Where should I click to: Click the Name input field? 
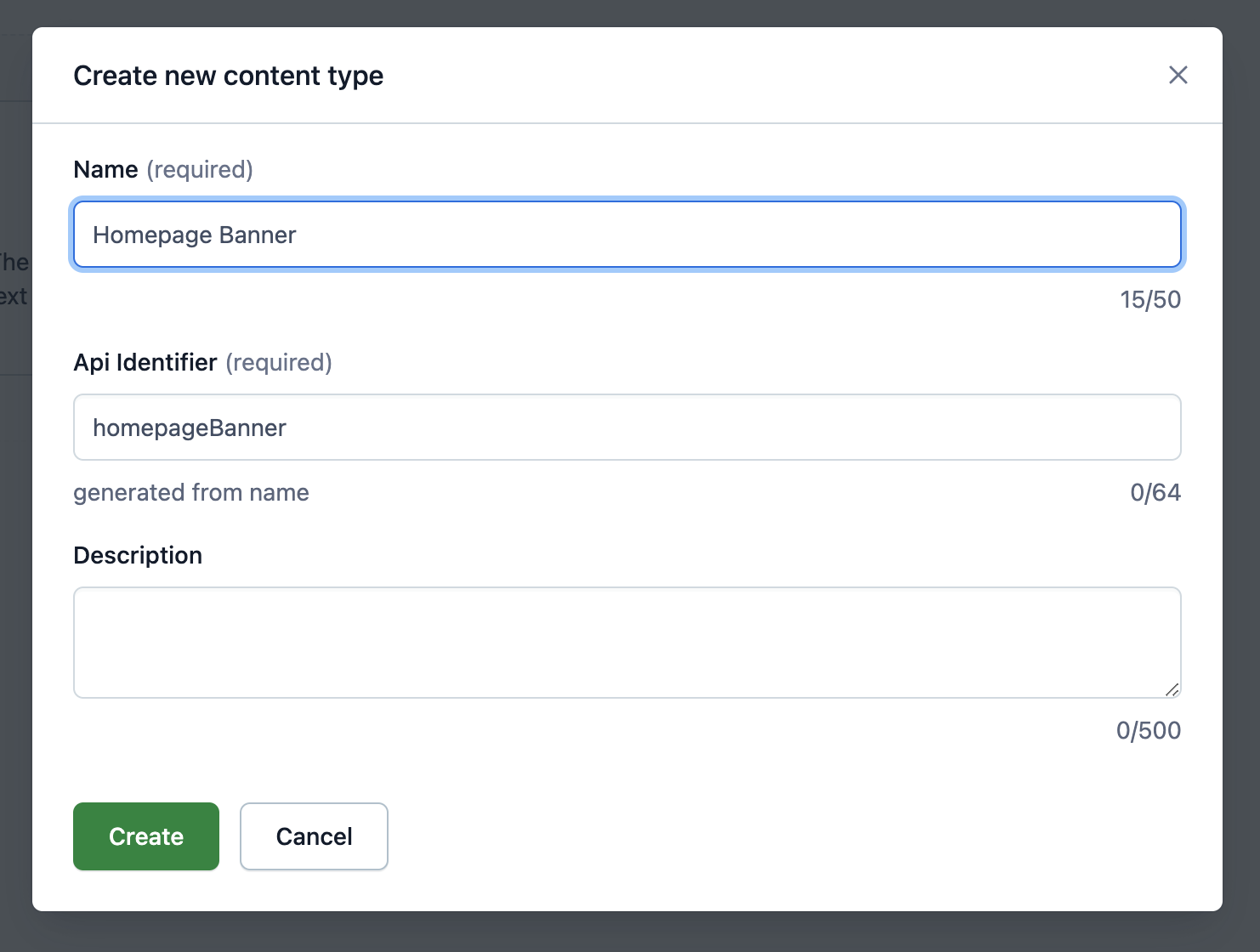tap(627, 235)
